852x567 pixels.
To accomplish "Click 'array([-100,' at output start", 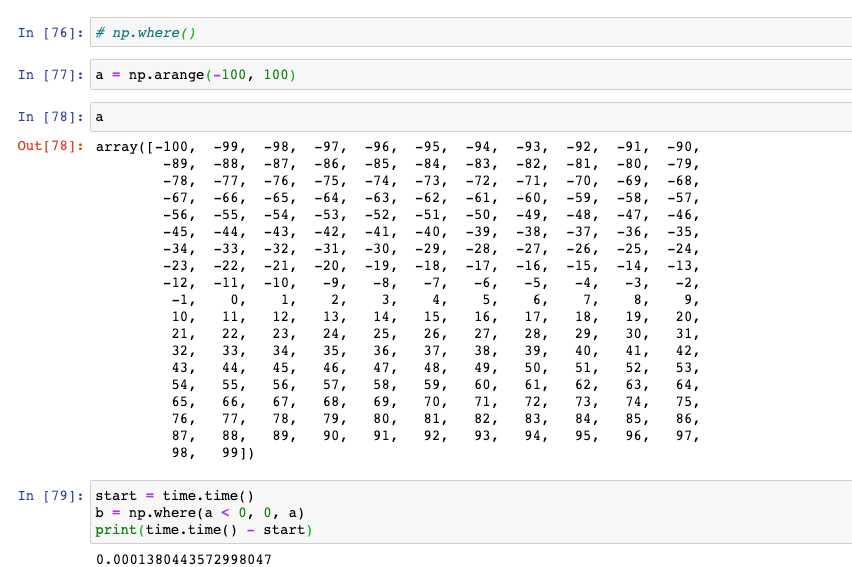I will [x=146, y=147].
